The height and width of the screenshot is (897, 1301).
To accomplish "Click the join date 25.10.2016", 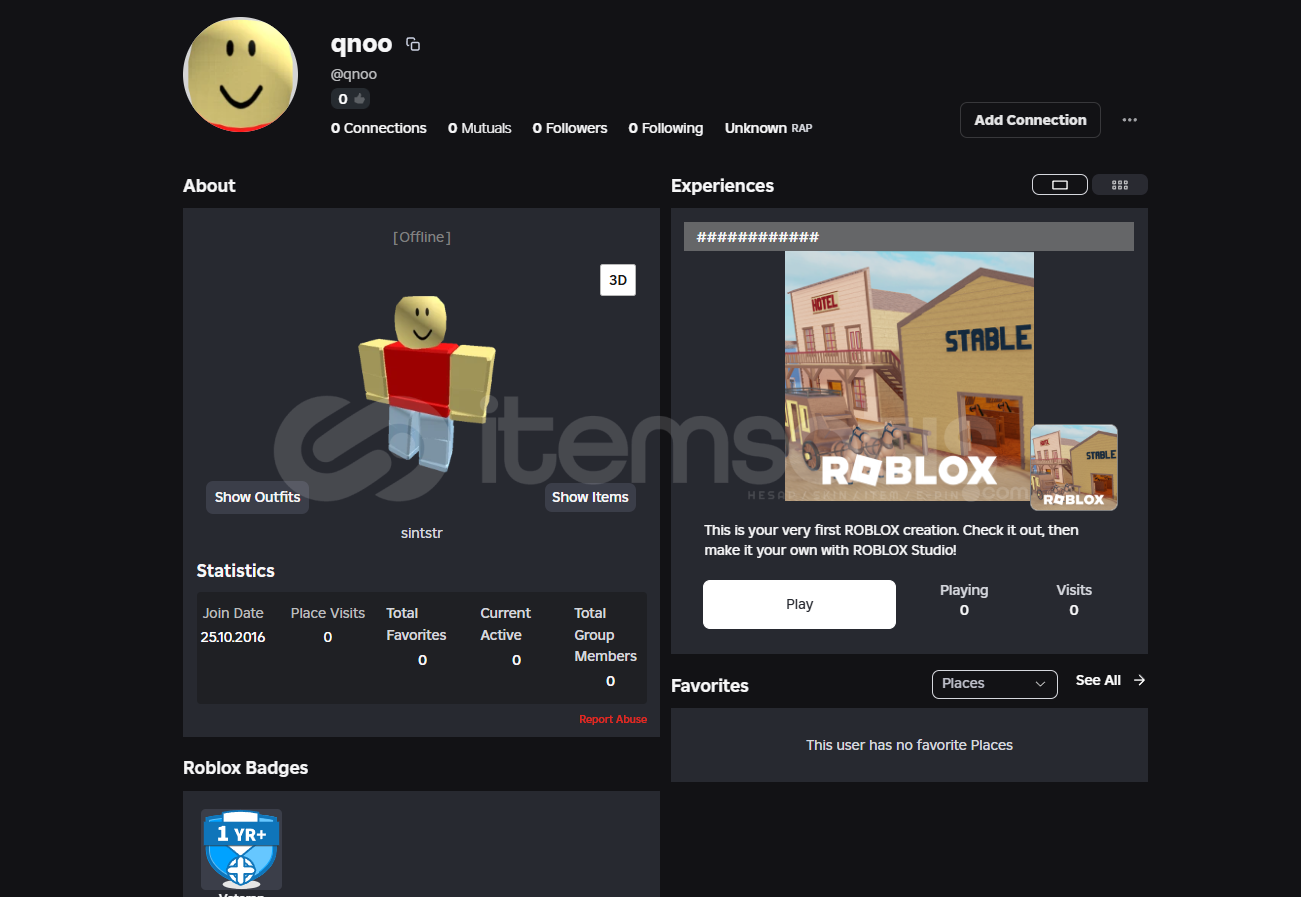I will point(233,637).
